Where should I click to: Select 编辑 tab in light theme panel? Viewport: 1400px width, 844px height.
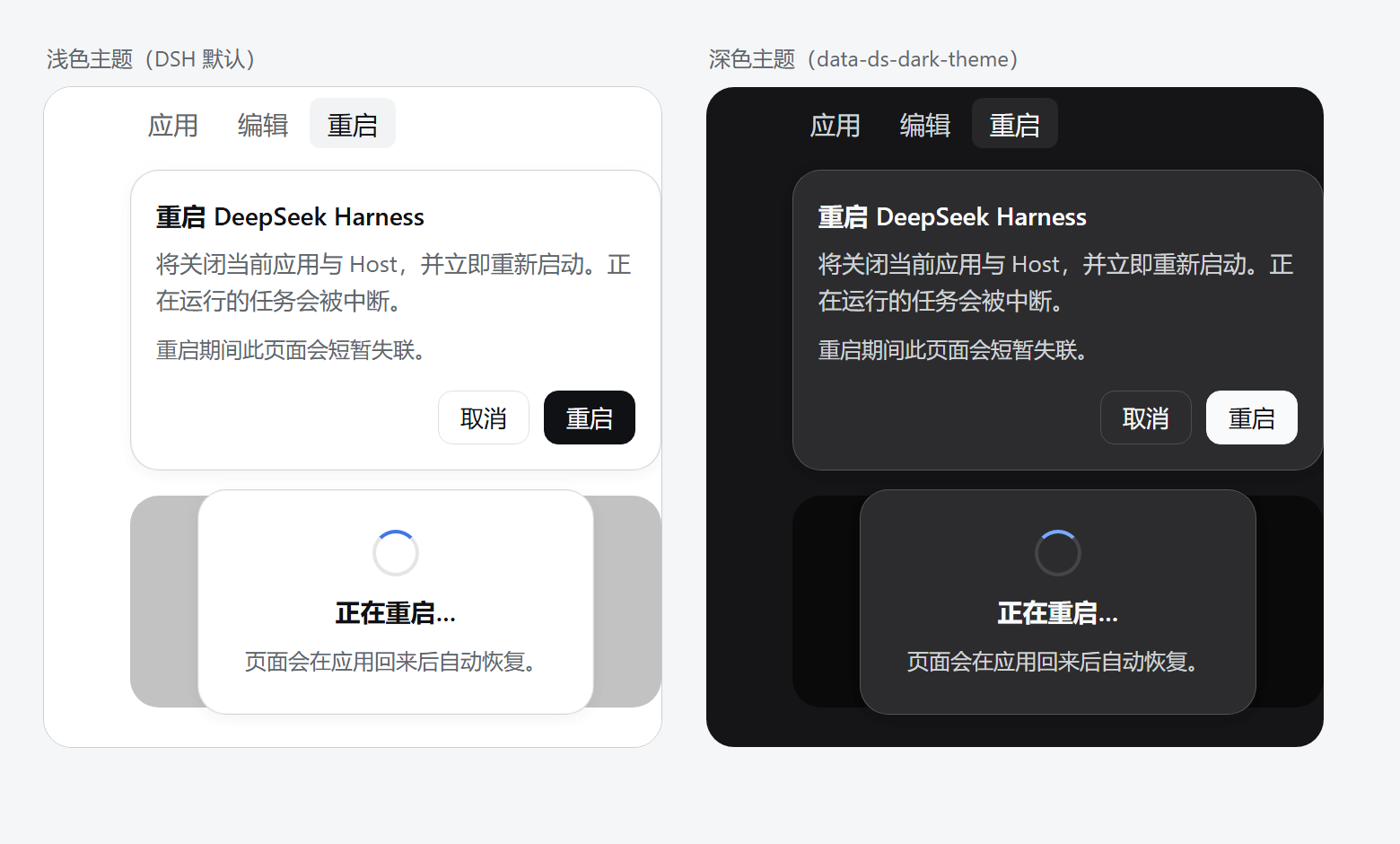[263, 124]
